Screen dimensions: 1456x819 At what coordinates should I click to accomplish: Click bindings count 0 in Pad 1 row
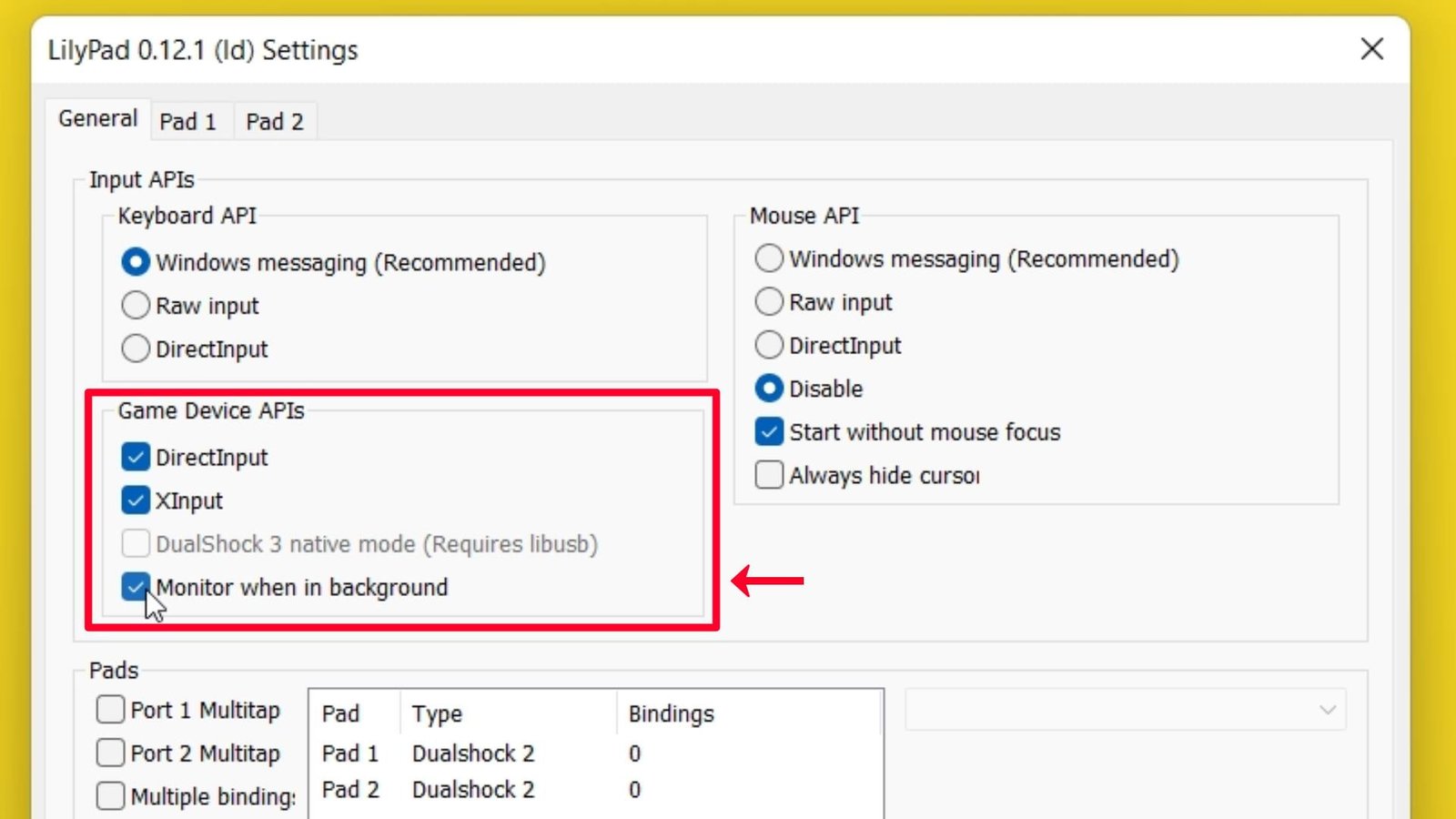pyautogui.click(x=634, y=753)
